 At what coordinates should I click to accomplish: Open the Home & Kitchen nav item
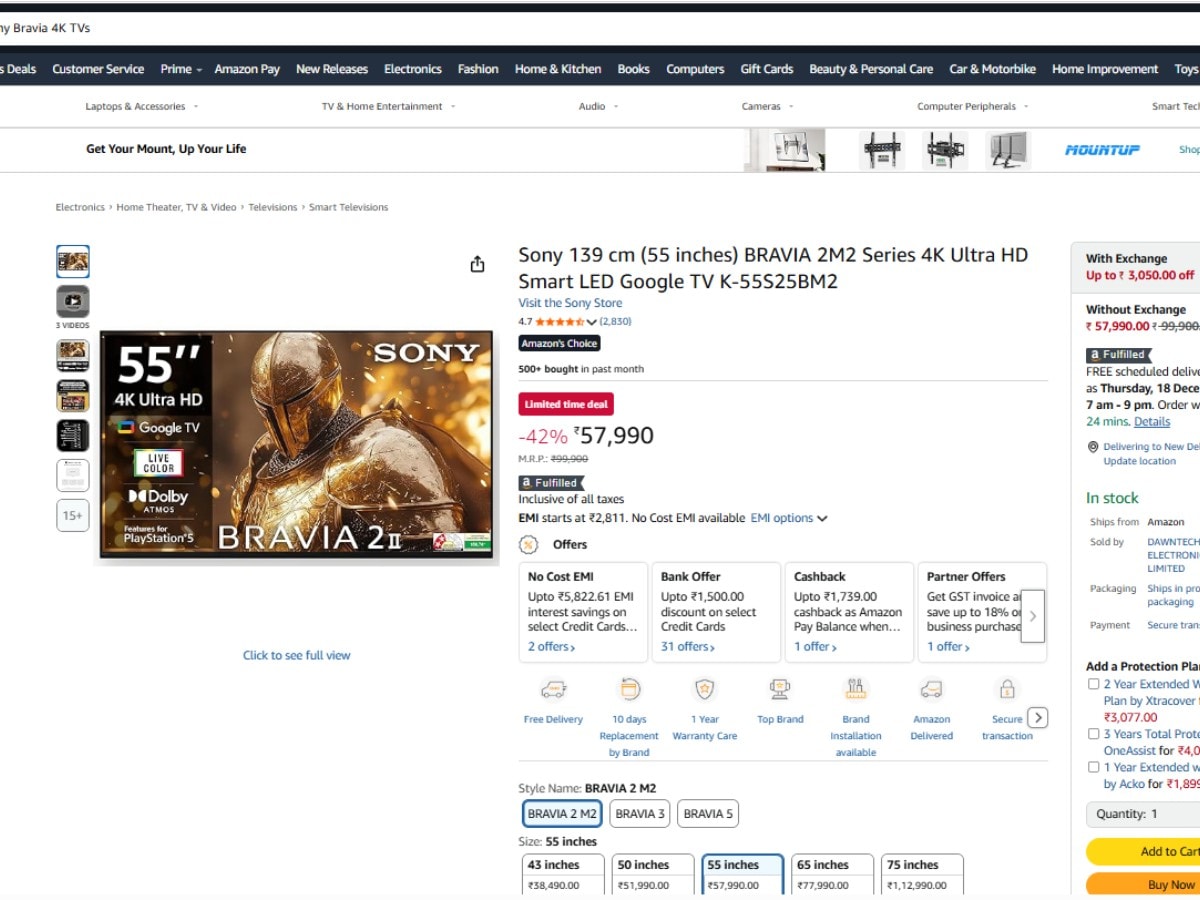558,69
